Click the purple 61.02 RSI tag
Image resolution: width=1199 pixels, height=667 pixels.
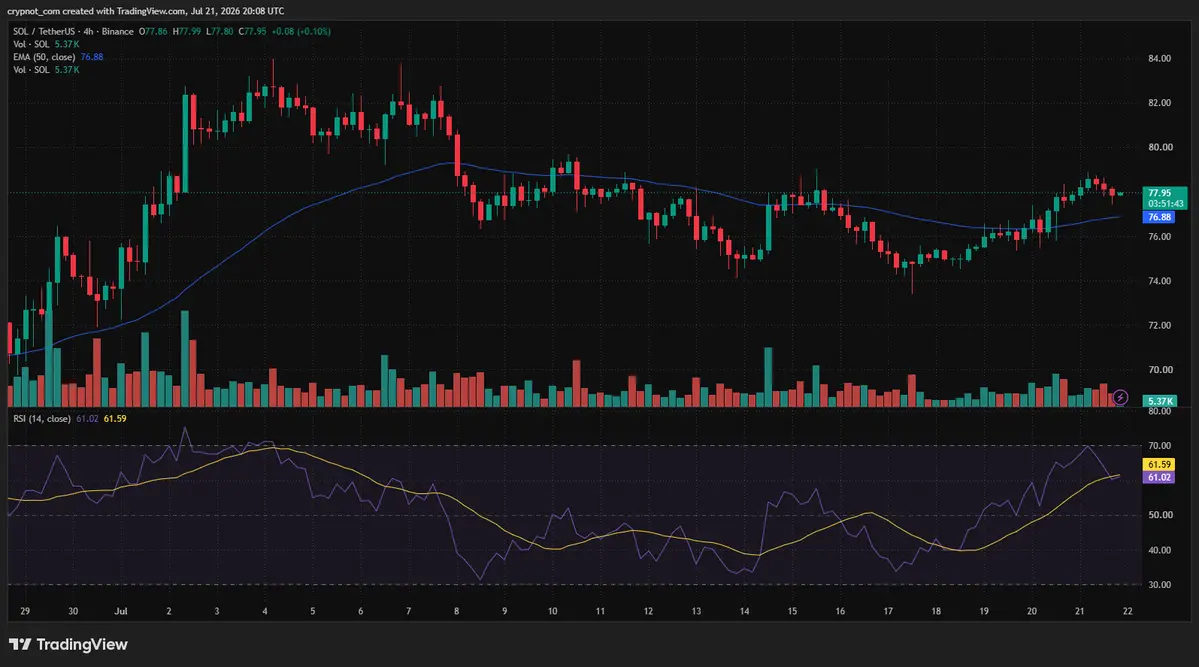(x=1159, y=477)
